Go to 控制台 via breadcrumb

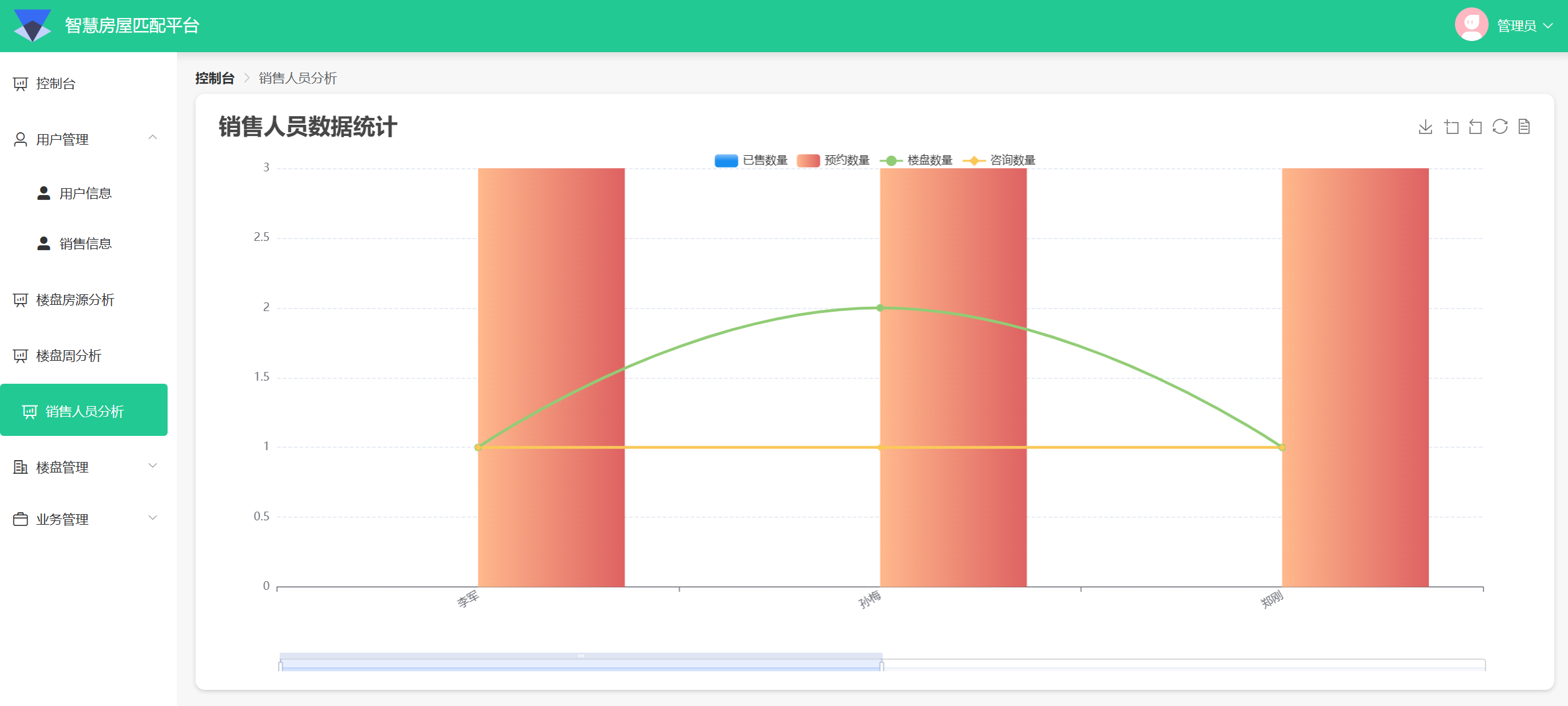click(x=215, y=78)
